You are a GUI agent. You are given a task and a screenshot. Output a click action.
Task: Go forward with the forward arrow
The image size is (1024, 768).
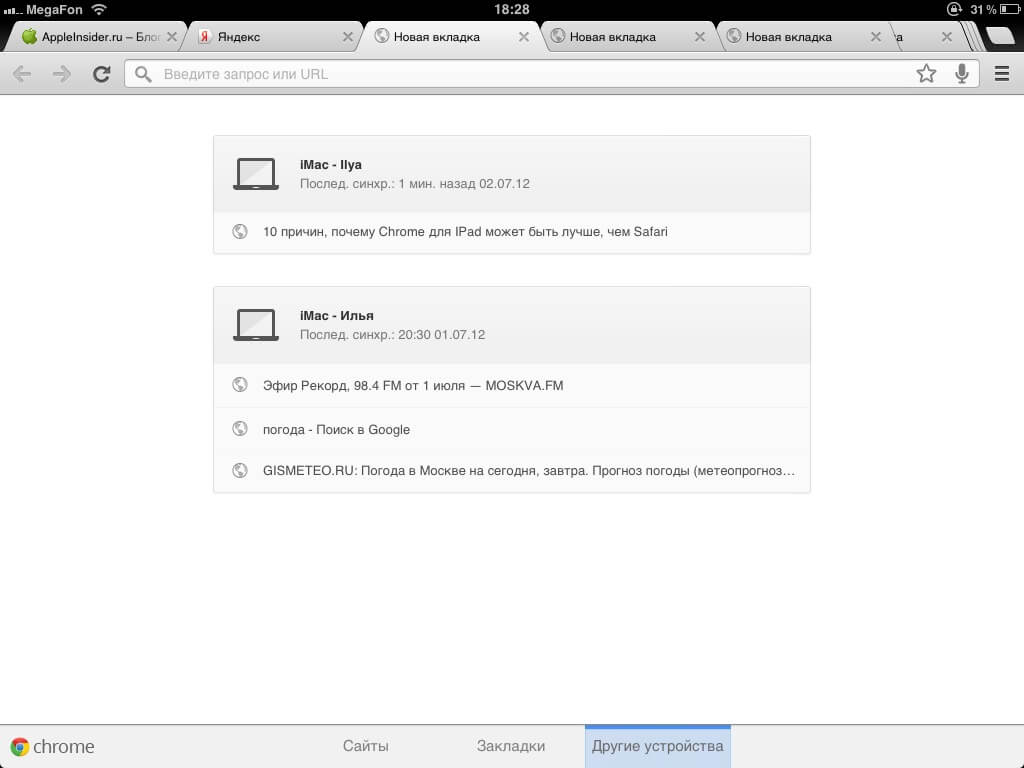click(x=61, y=74)
